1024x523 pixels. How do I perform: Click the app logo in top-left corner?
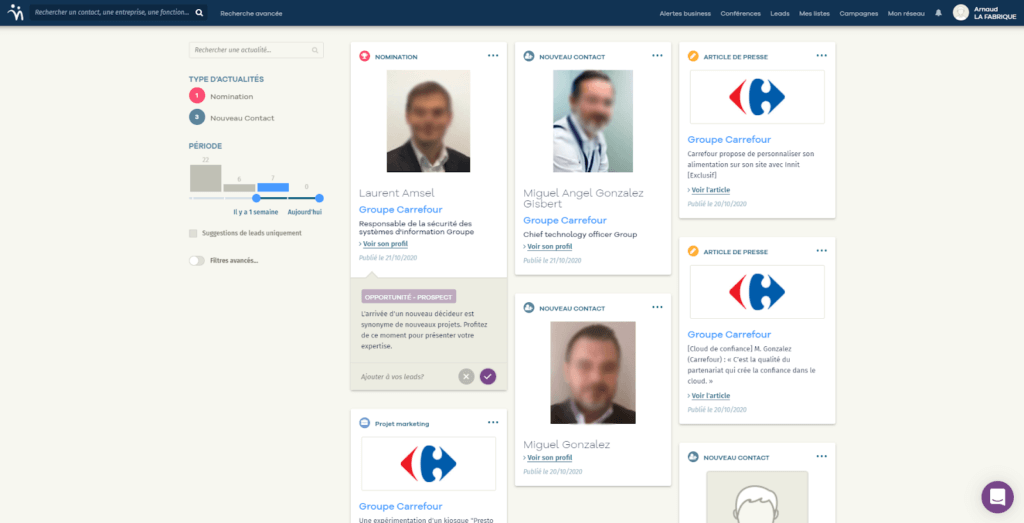(13, 13)
